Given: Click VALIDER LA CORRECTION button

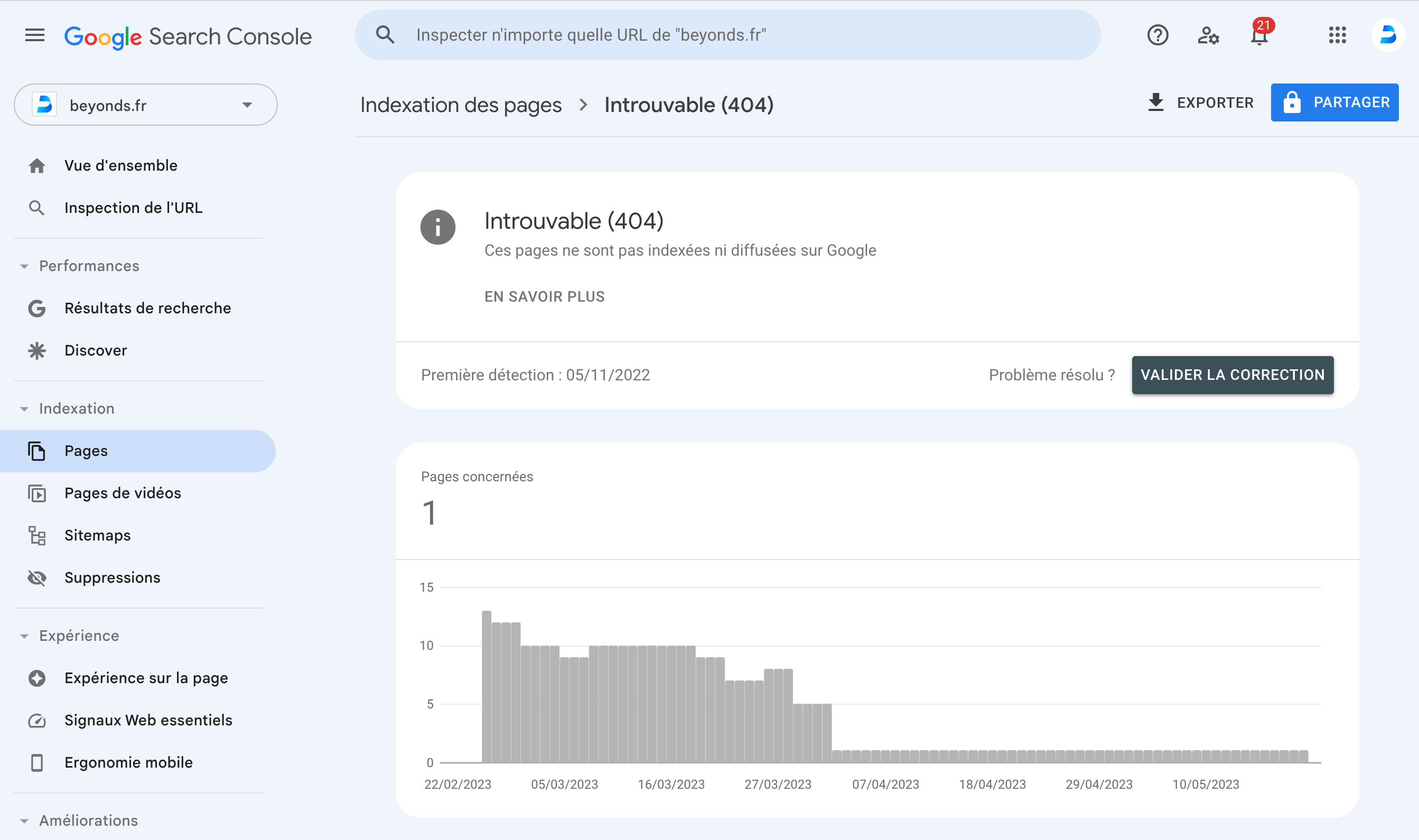Looking at the screenshot, I should [1233, 374].
